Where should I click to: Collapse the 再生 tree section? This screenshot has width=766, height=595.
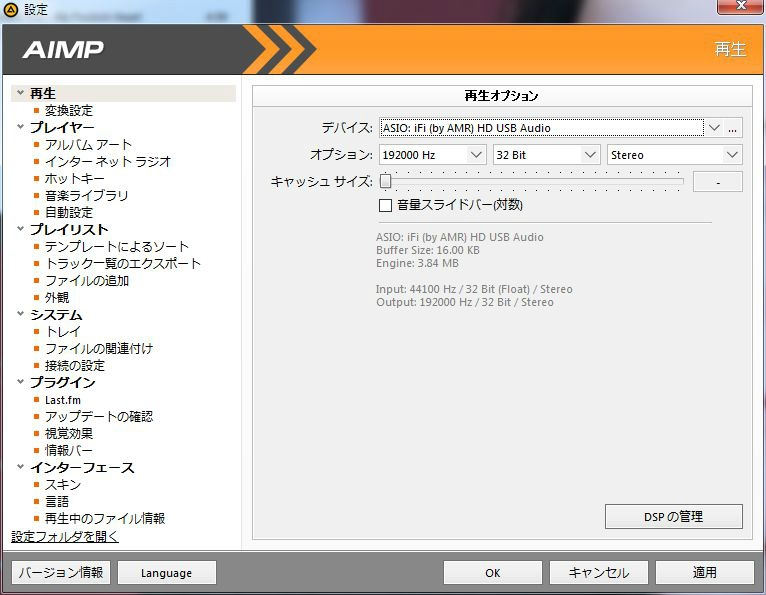pos(21,92)
